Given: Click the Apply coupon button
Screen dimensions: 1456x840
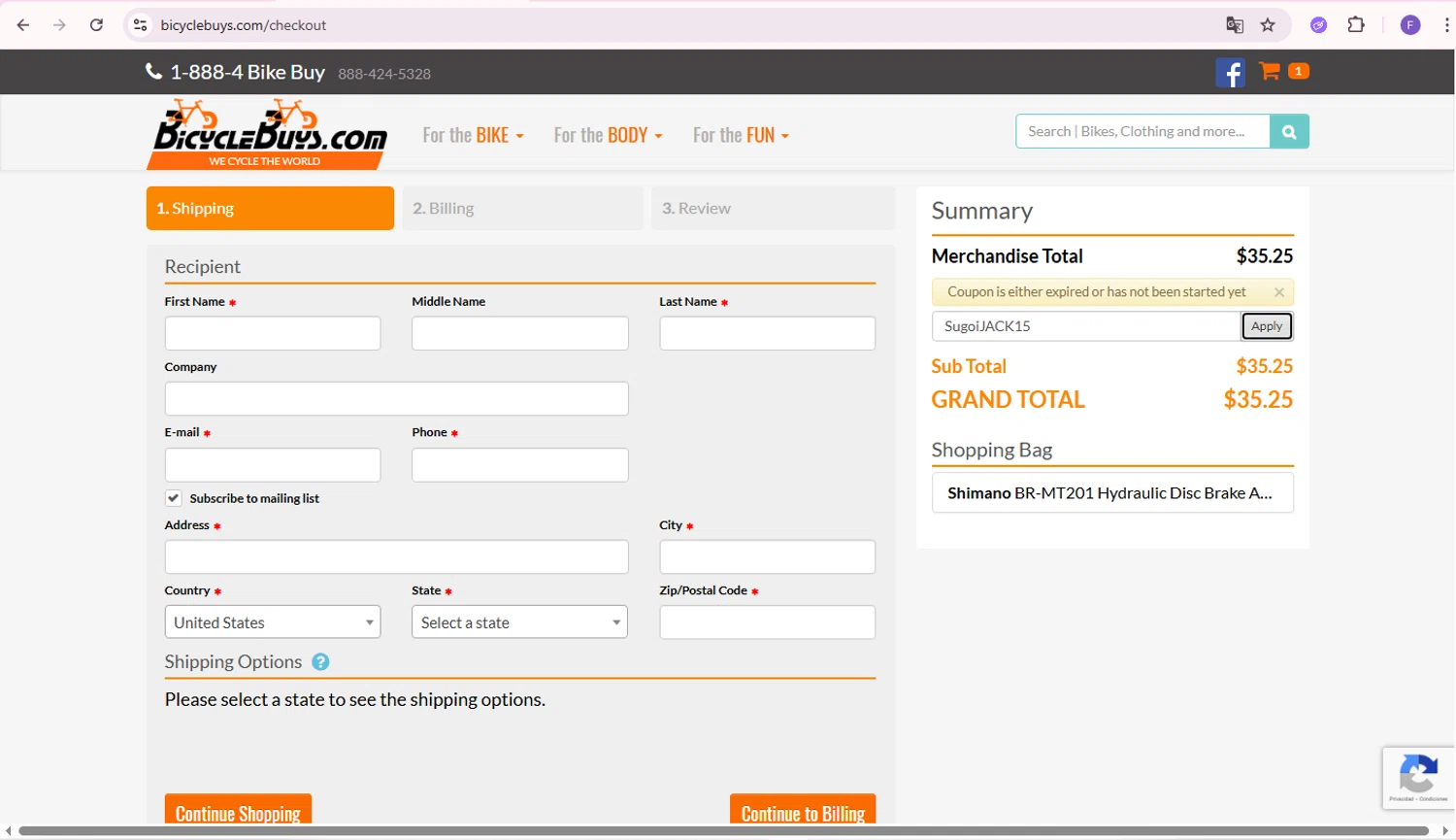Looking at the screenshot, I should 1267,326.
